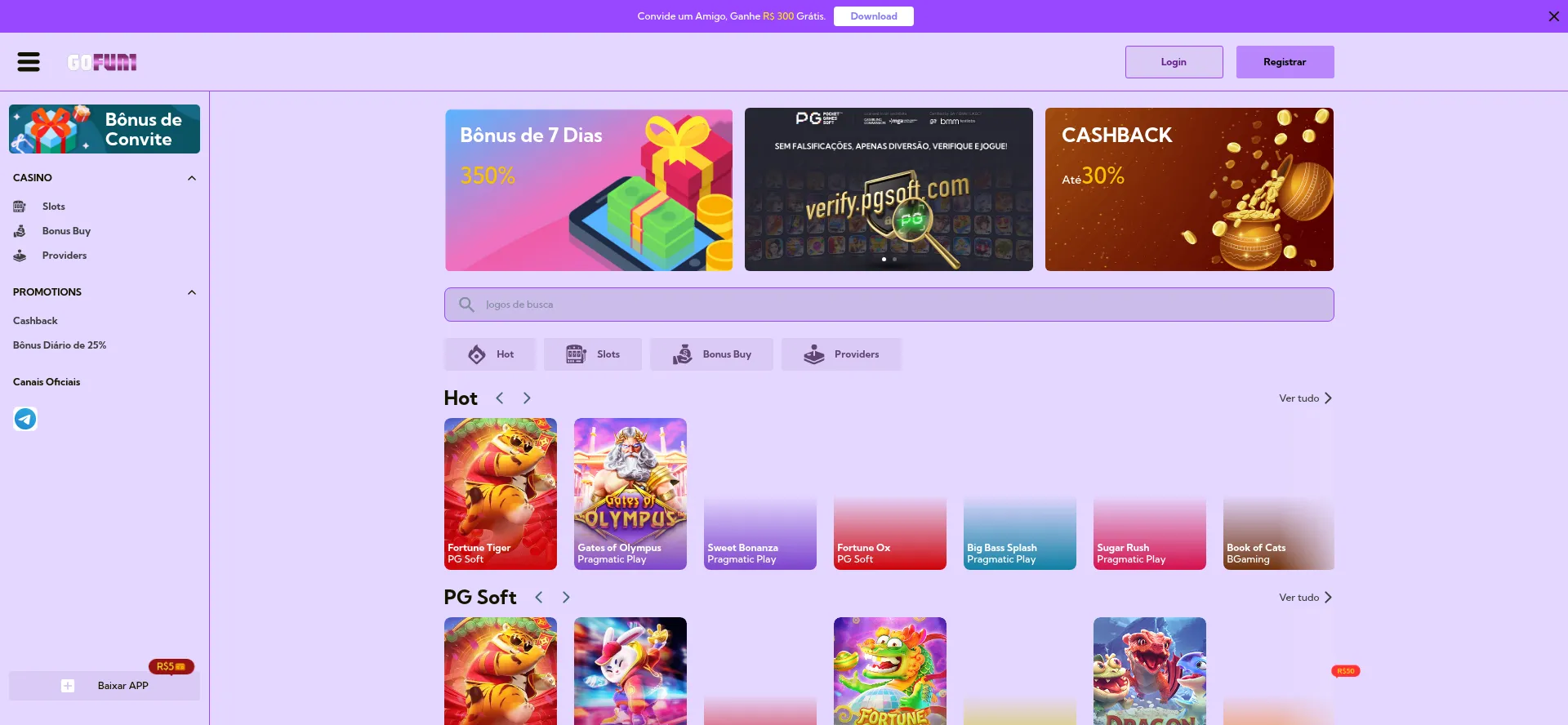Image resolution: width=1568 pixels, height=725 pixels.
Task: Click the GoFun logo
Action: coord(102,62)
